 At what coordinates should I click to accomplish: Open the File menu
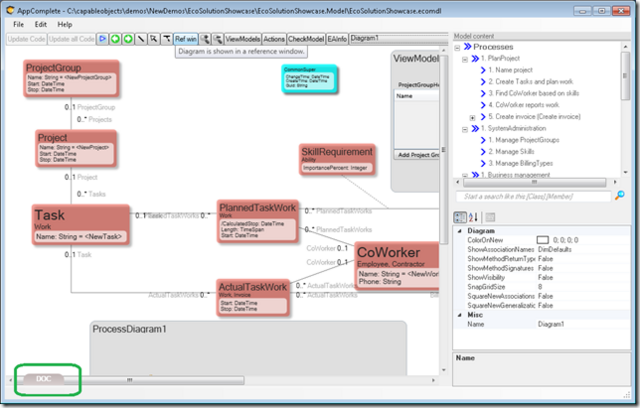tap(18, 24)
